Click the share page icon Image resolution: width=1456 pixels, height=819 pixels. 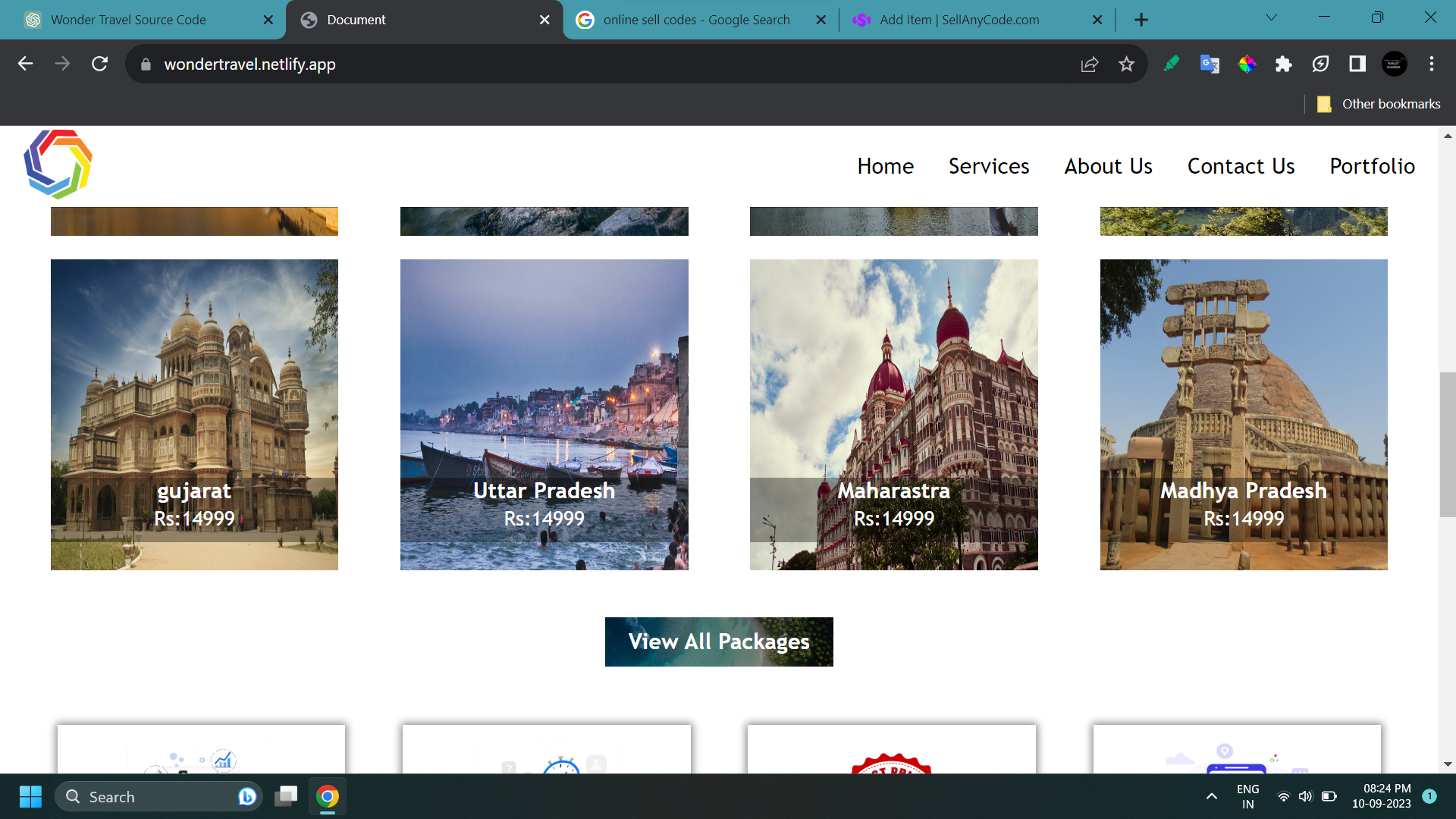1089,64
